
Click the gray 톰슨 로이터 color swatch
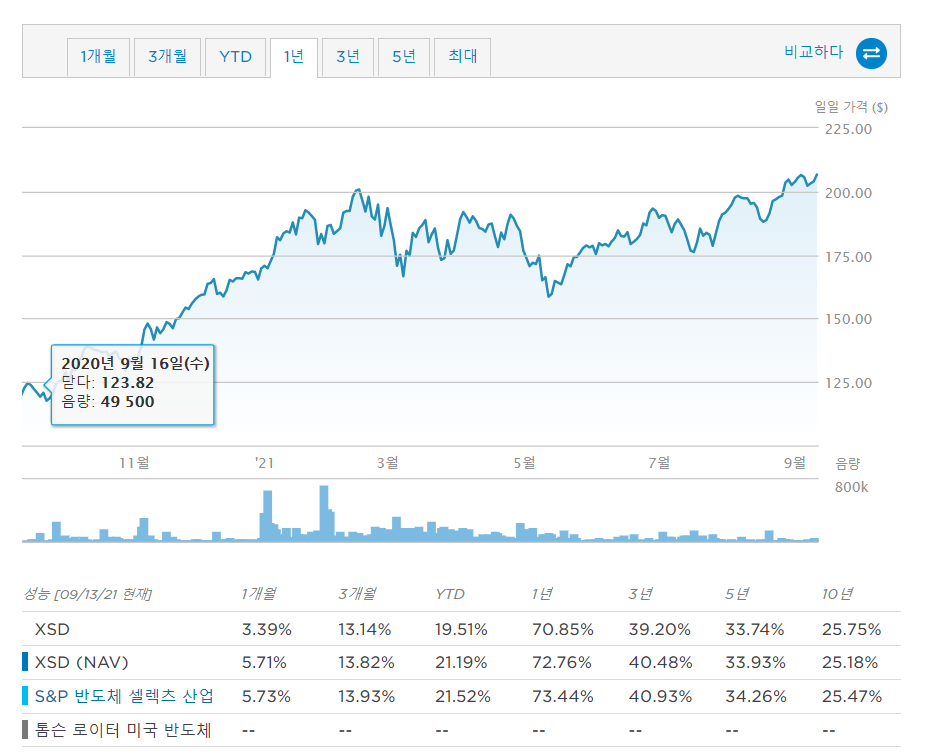pos(25,729)
